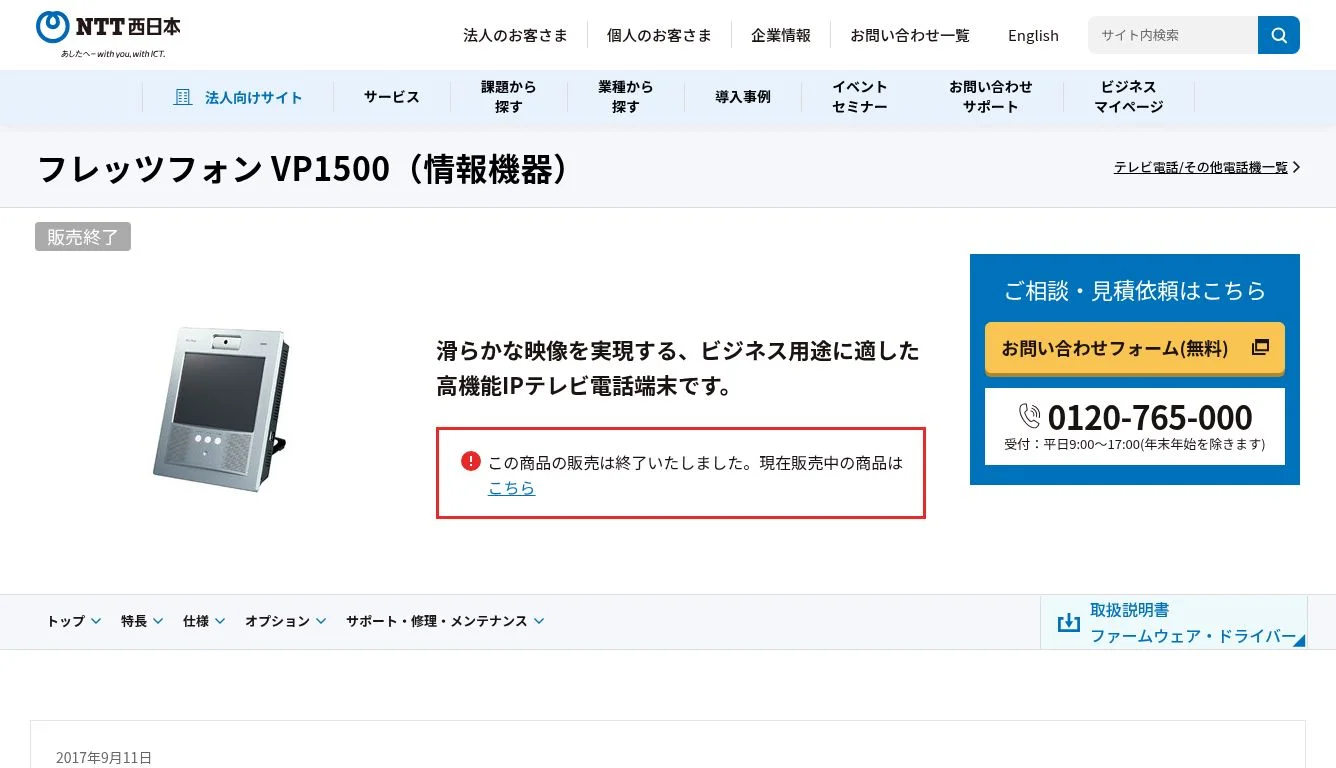Click the 販売終了 label badge
The image size is (1336, 768).
pos(83,237)
